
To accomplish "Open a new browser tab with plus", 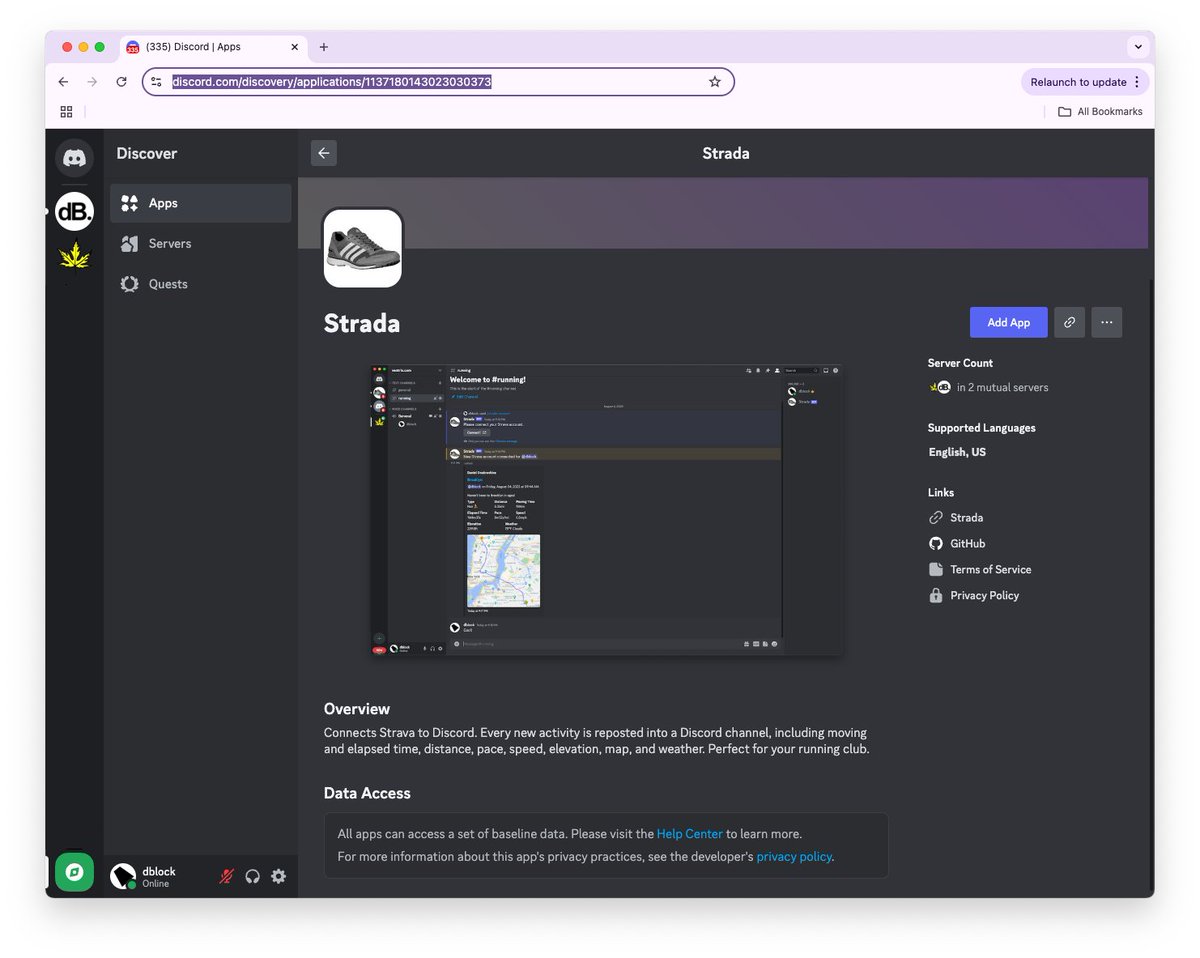I will point(323,47).
